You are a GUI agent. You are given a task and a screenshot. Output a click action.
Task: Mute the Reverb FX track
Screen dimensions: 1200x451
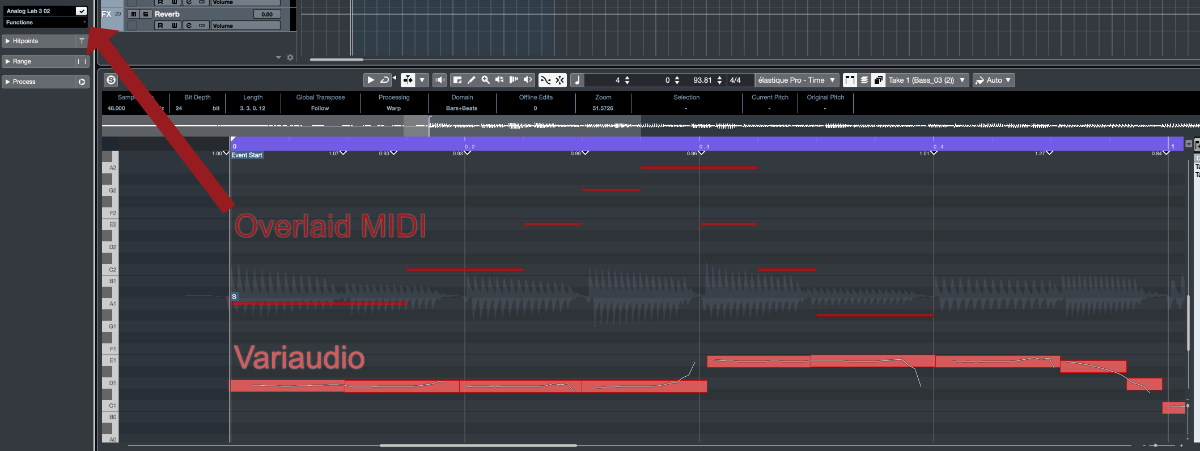[133, 14]
